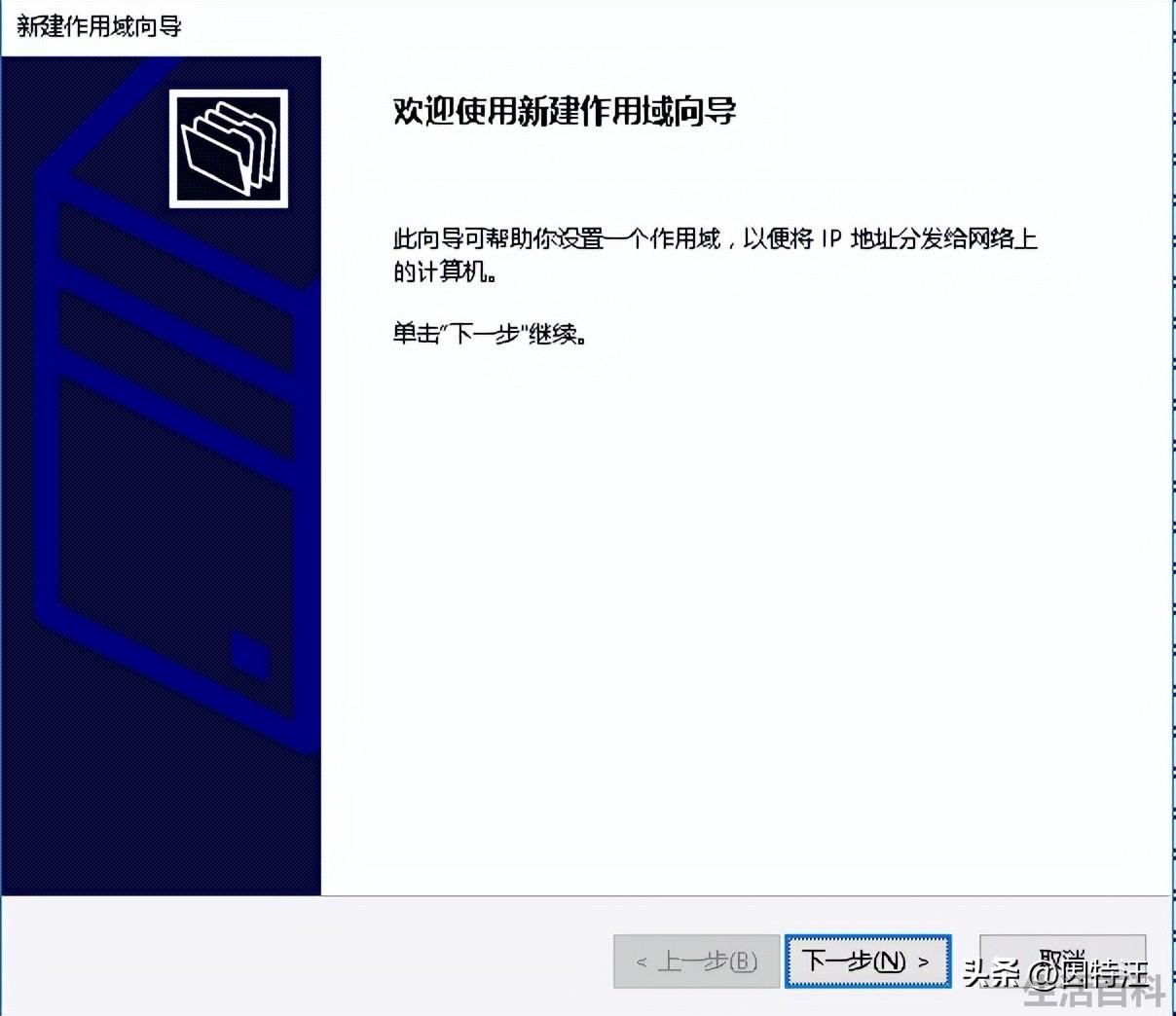Screen dimensions: 1176x1016
Task: Cancel the wizard with 取消 button
Action: coord(1062,962)
